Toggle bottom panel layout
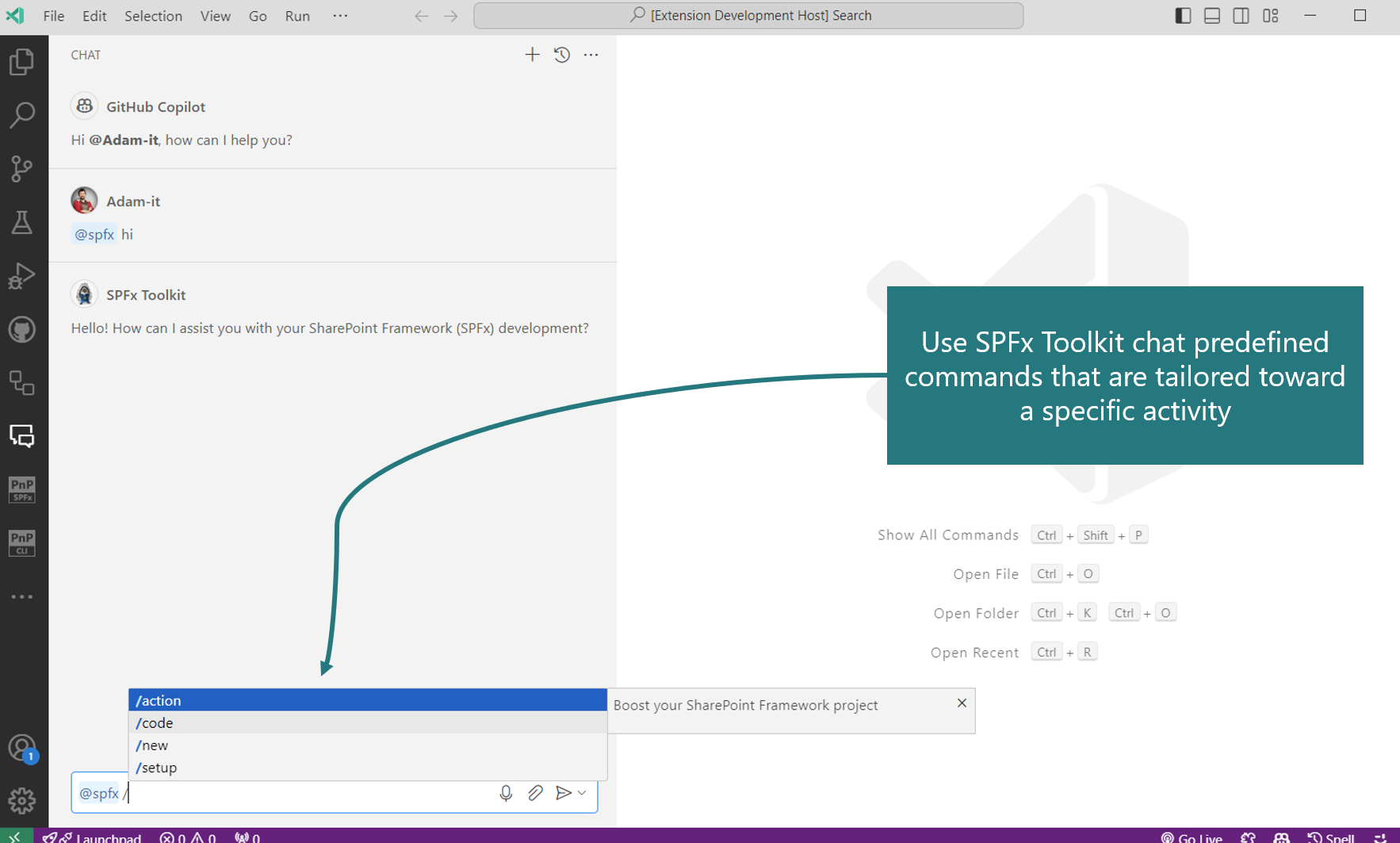The height and width of the screenshot is (843, 1400). pos(1212,16)
